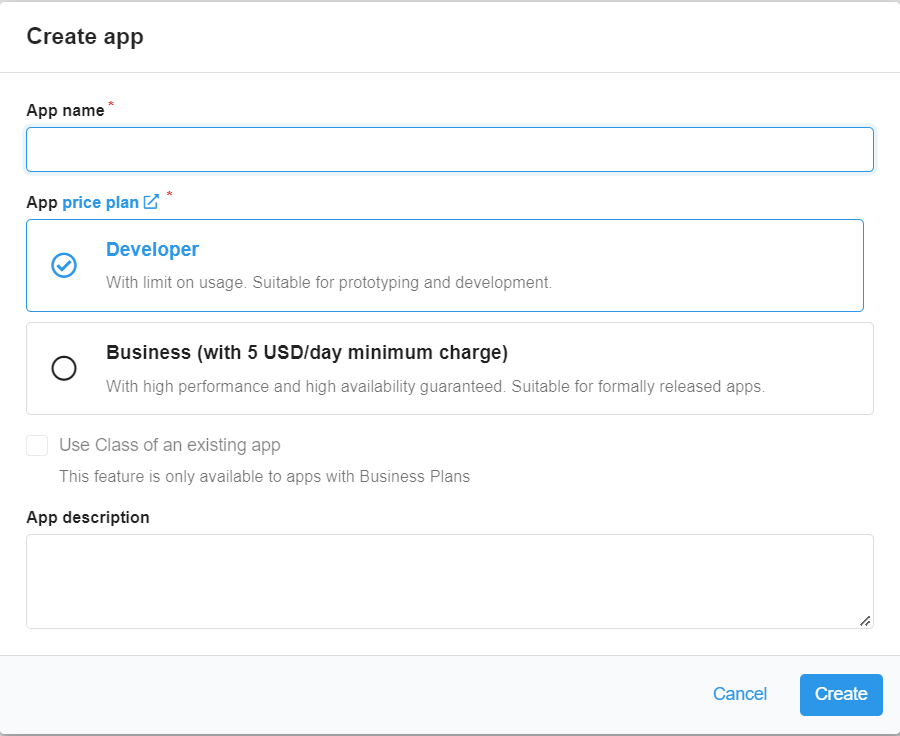Click the Business plan option card
Viewport: 900px width, 736px height.
pos(450,368)
